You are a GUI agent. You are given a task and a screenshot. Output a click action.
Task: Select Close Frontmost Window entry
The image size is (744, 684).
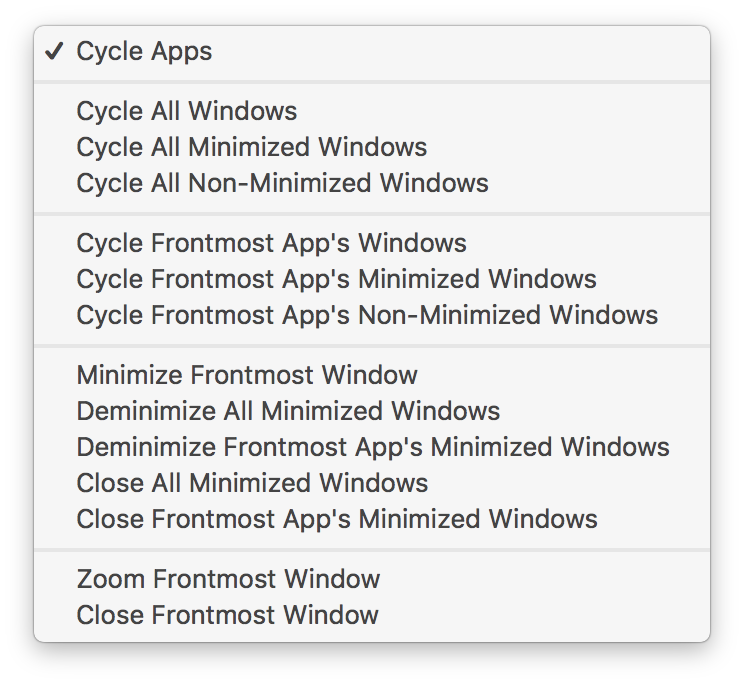(x=227, y=615)
